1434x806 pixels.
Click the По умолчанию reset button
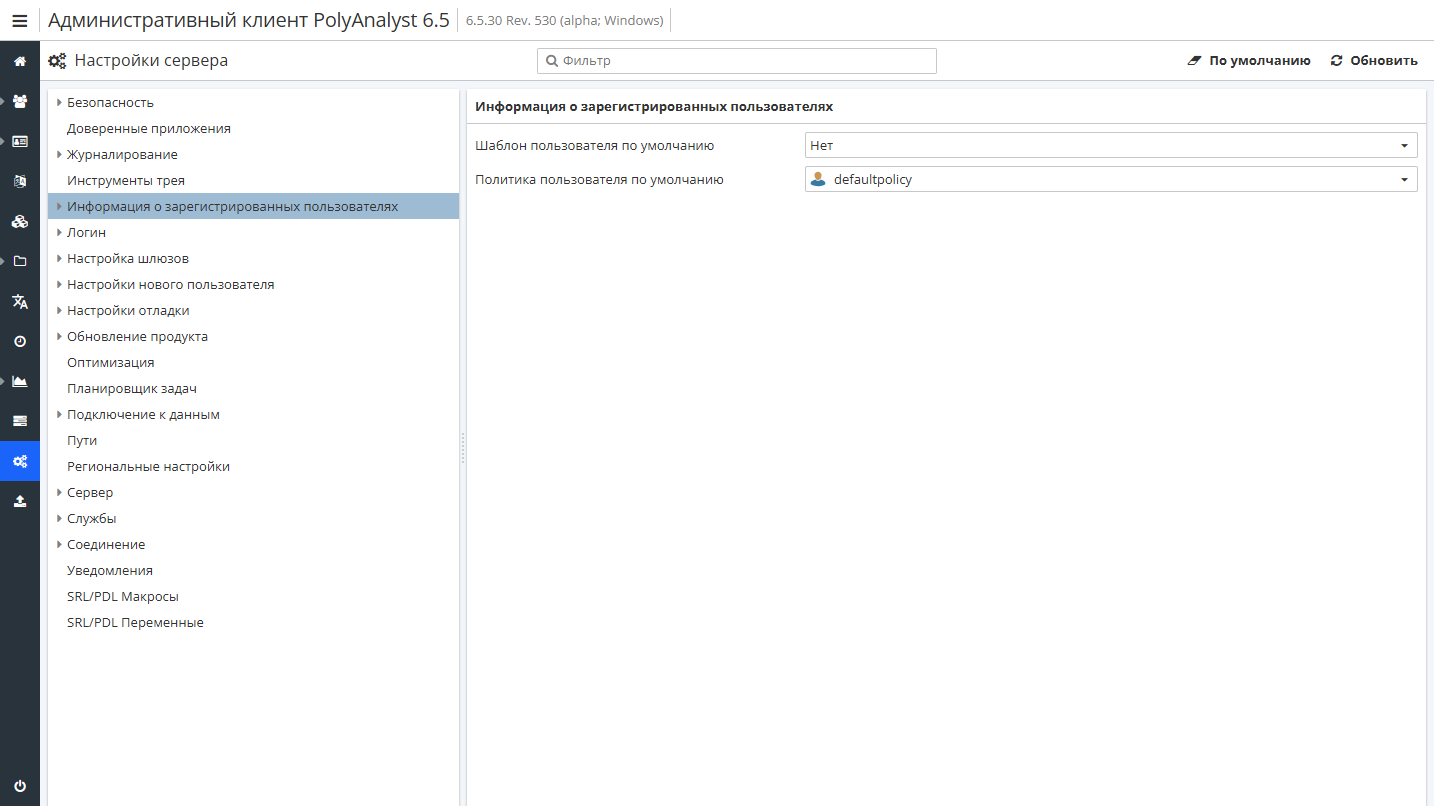click(1248, 61)
